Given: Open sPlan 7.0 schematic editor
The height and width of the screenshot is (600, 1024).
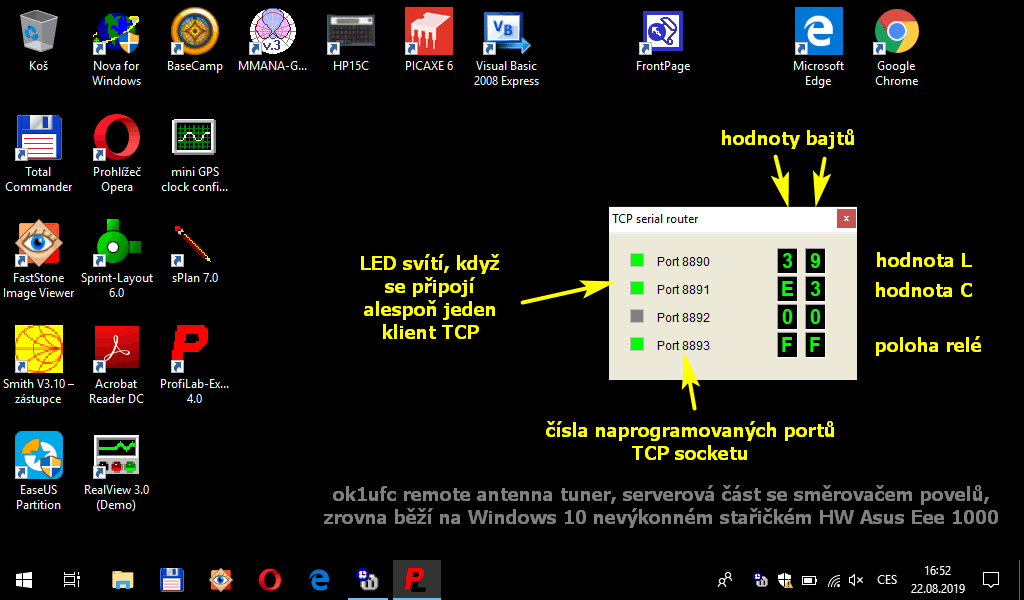Looking at the screenshot, I should coord(194,245).
